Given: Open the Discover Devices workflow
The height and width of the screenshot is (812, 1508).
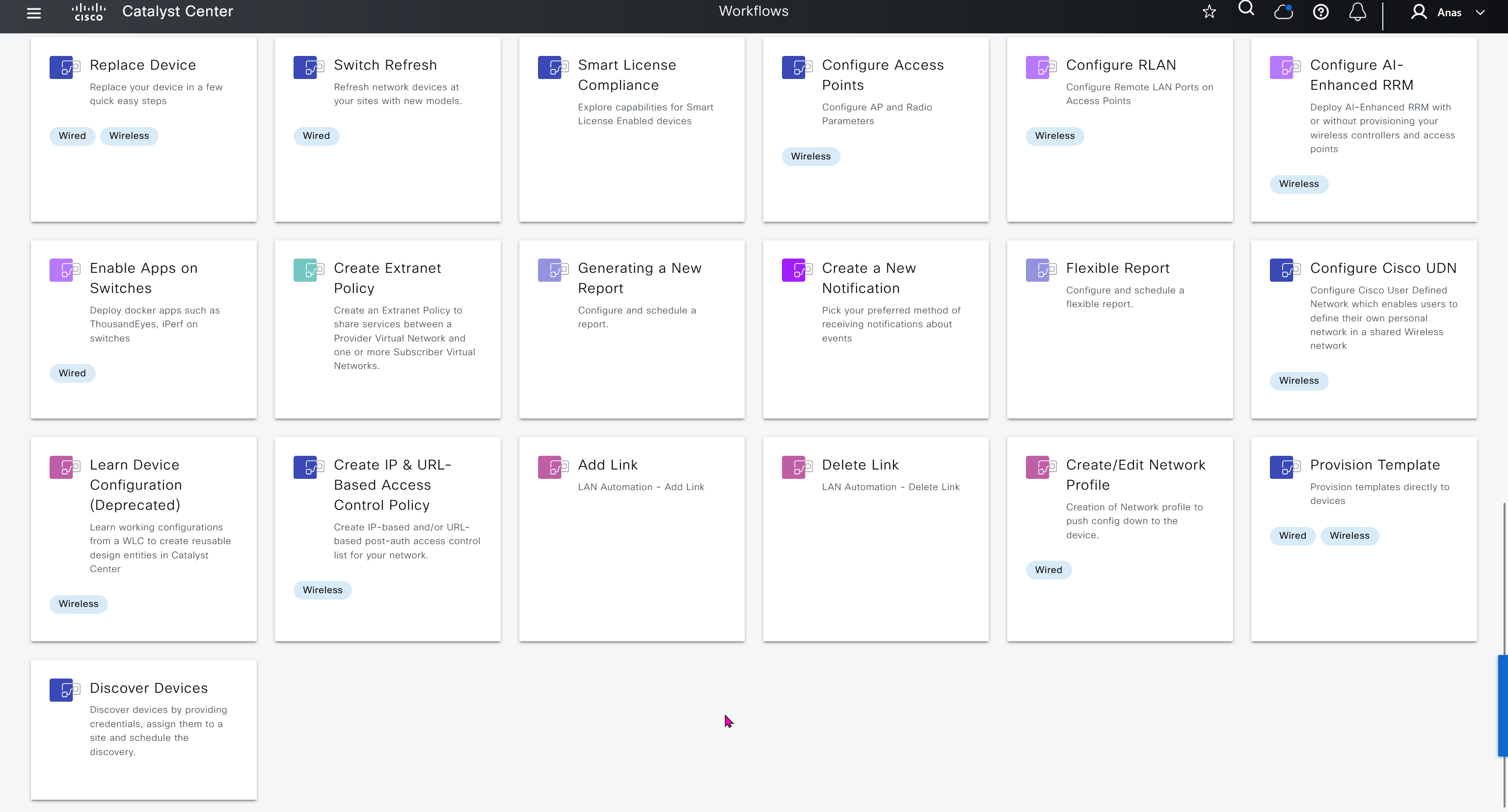Looking at the screenshot, I should pos(148,688).
